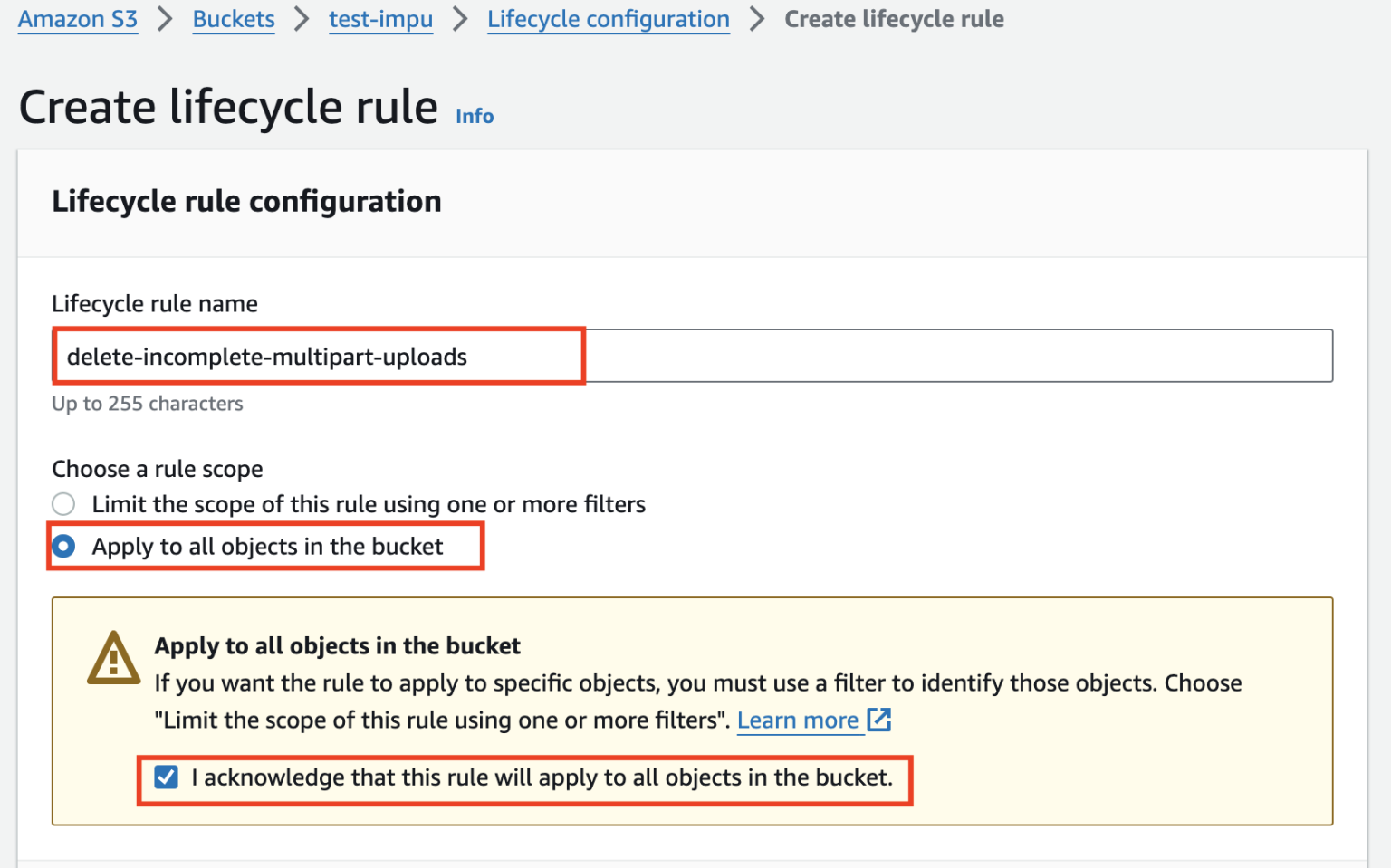
Task: Click the chevron separator after test-impu breadcrumb
Action: (460, 19)
